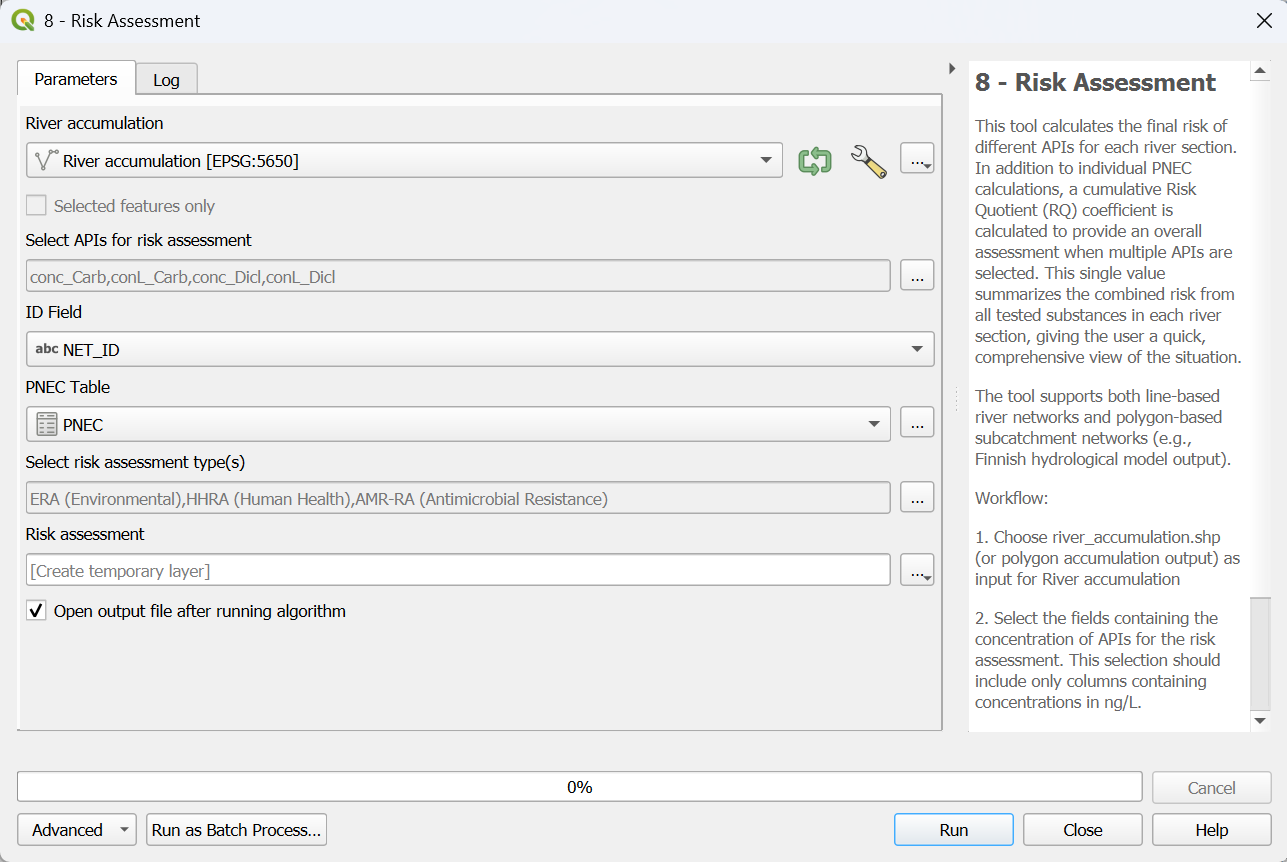The width and height of the screenshot is (1287, 862).
Task: Click the selected APIs text field
Action: click(458, 276)
